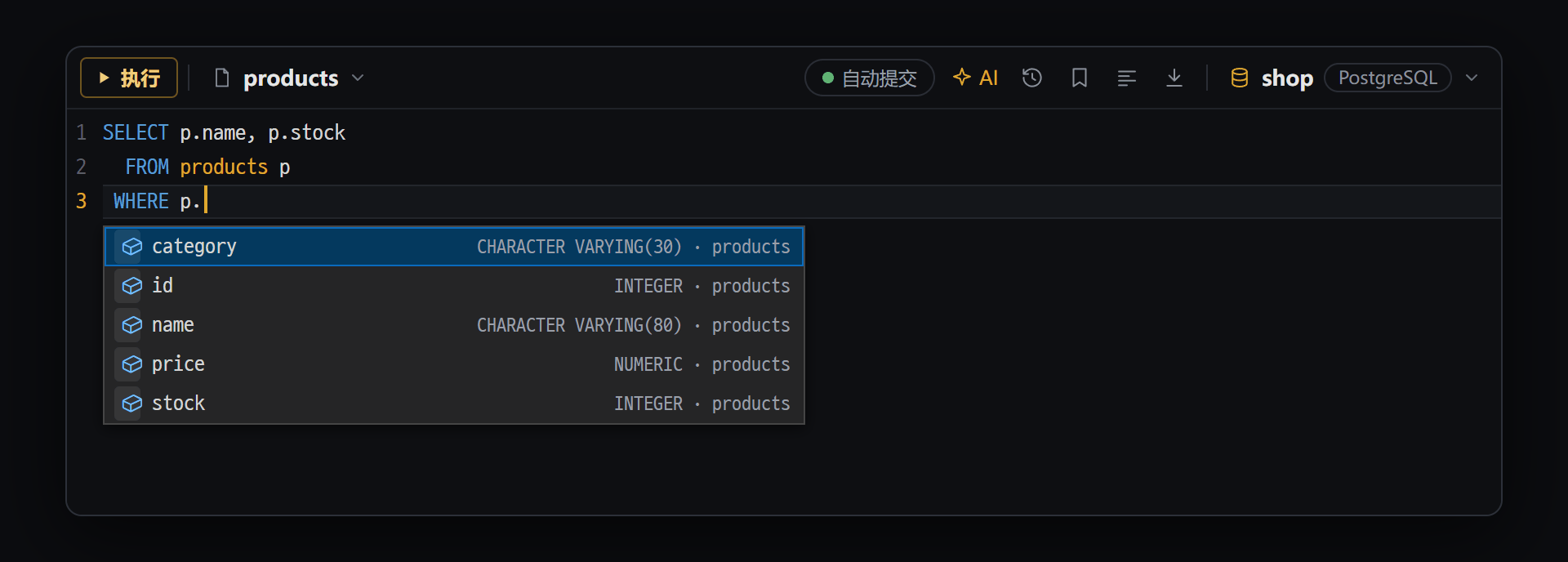1568x562 pixels.
Task: Open the database connection dropdown arrow
Action: pos(1472,78)
